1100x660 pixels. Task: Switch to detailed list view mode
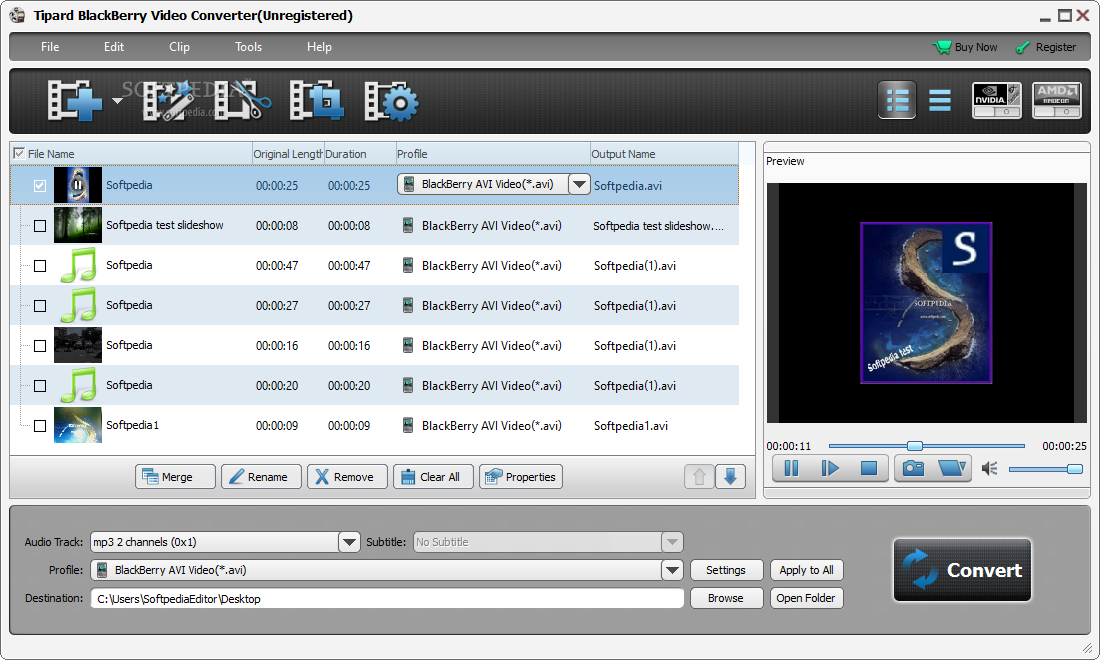tap(897, 100)
